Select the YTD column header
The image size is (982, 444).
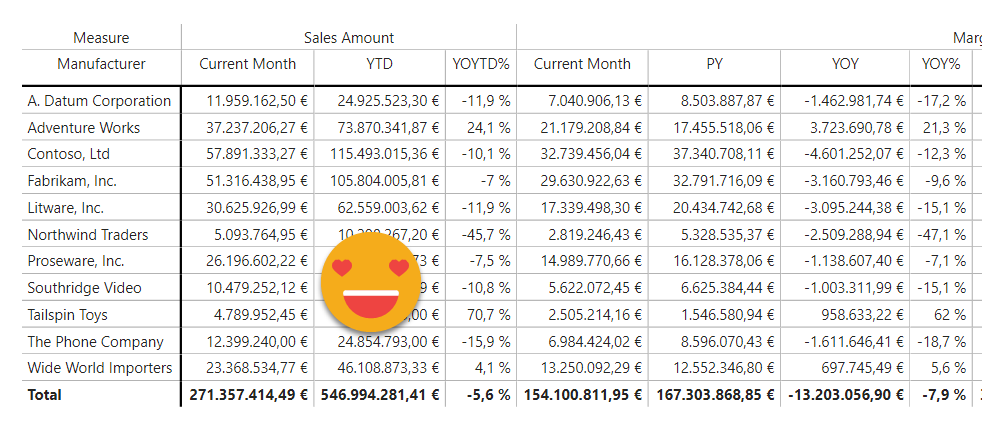(x=380, y=64)
